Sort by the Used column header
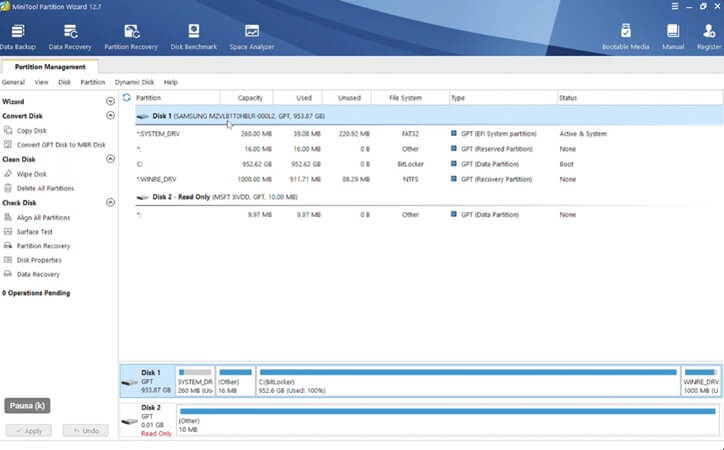The width and height of the screenshot is (724, 450). point(298,98)
